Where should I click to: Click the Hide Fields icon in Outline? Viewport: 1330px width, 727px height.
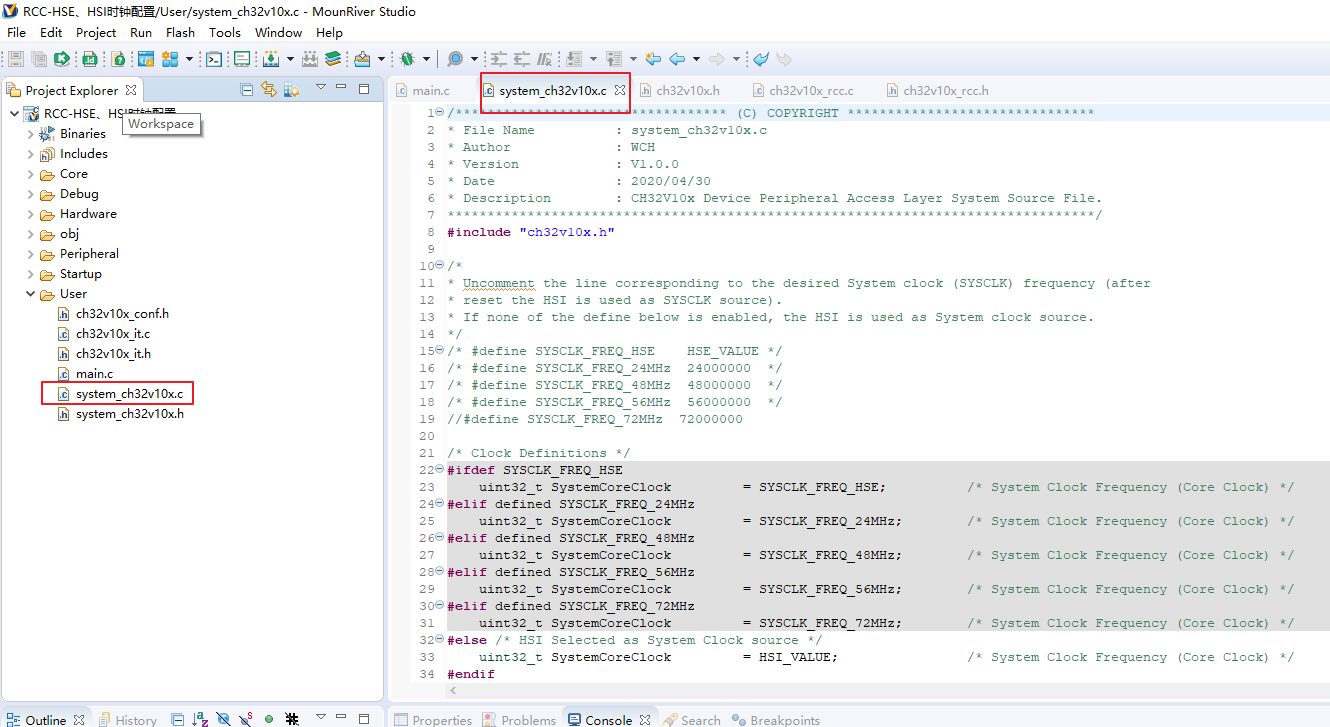pyautogui.click(x=223, y=719)
